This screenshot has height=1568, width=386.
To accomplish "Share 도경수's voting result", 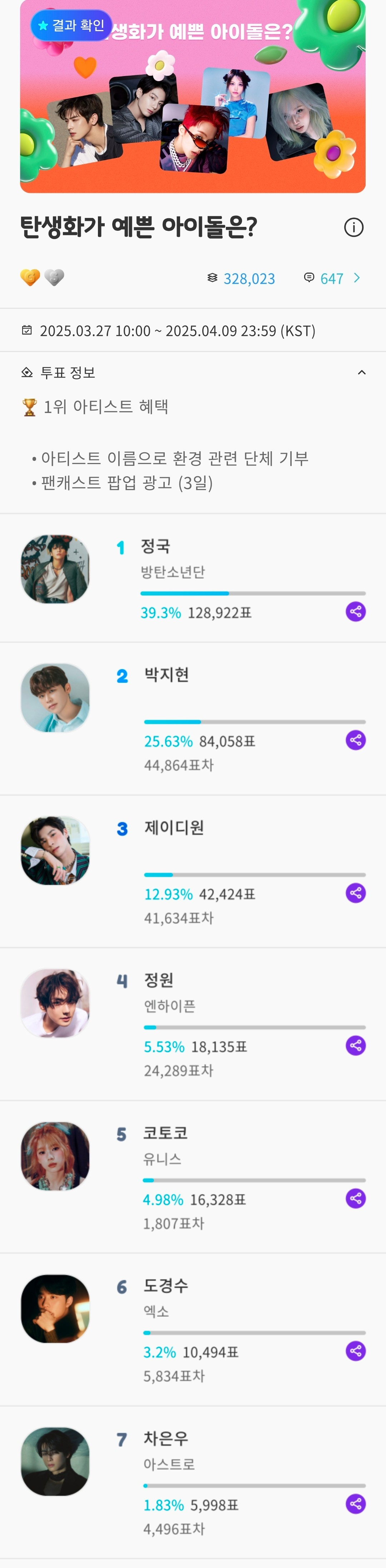I will (x=356, y=1351).
